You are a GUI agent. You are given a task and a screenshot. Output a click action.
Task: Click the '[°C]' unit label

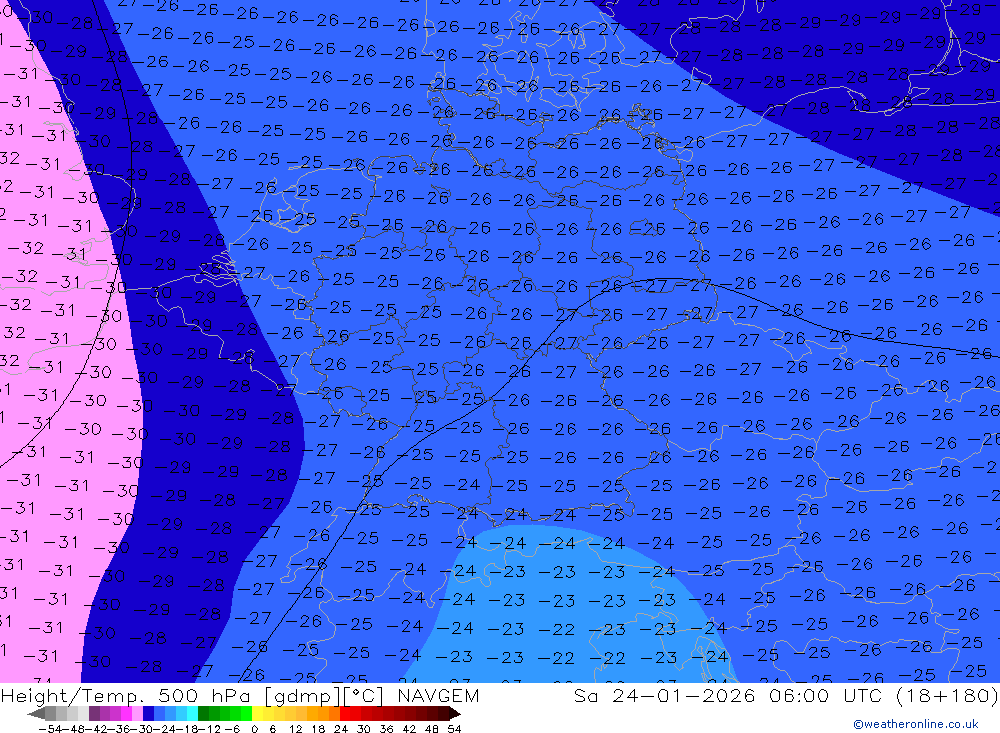click(x=364, y=696)
